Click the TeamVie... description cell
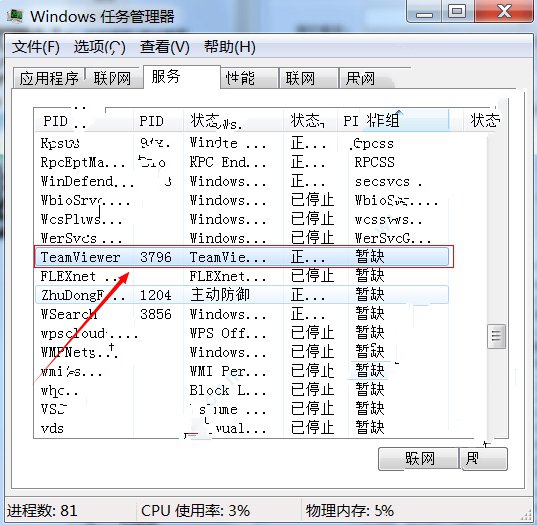 [228, 257]
